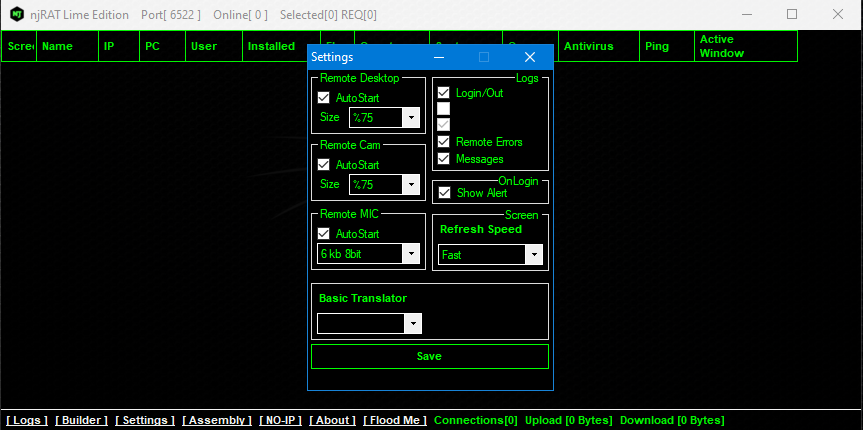Click the IP column header

coord(119,46)
